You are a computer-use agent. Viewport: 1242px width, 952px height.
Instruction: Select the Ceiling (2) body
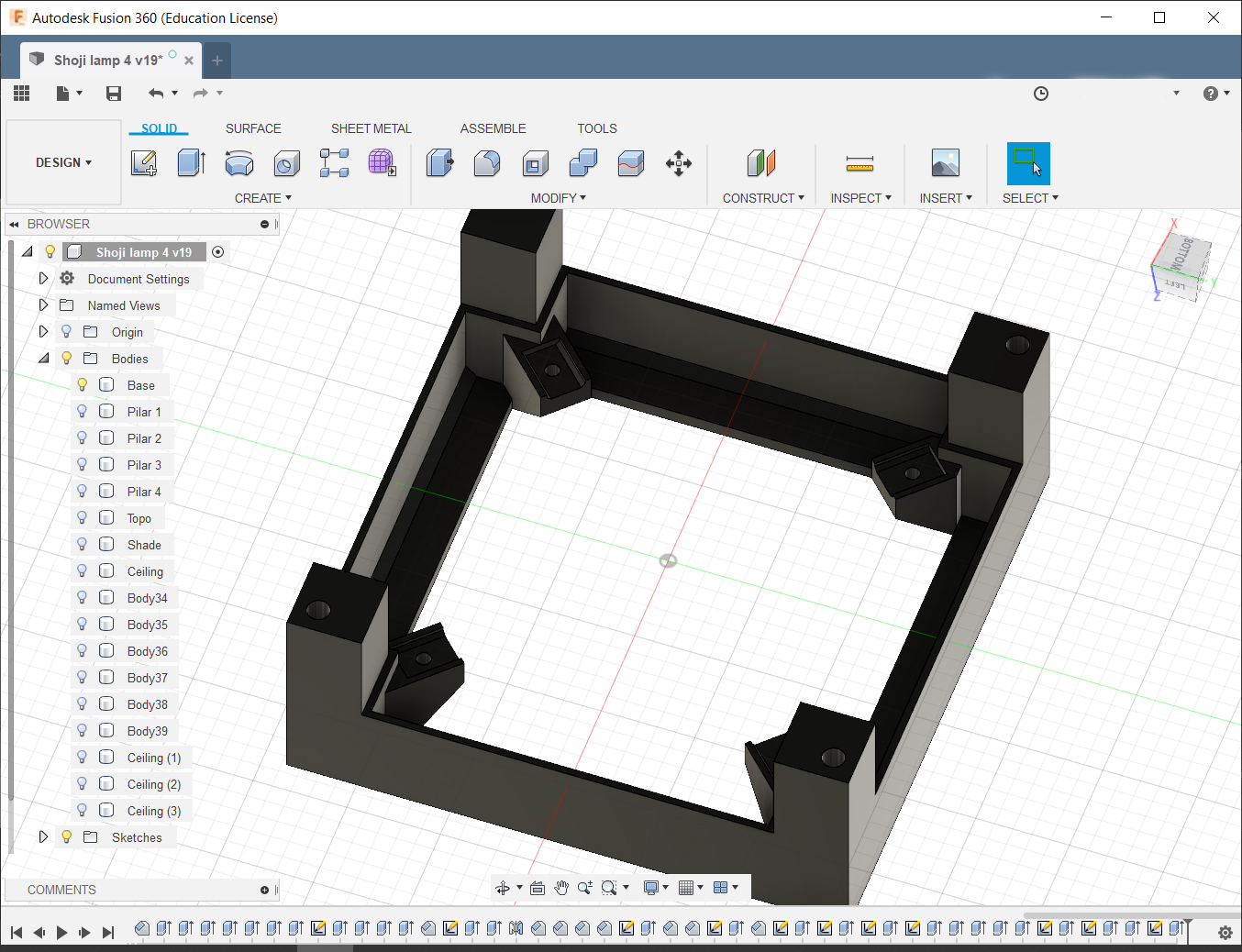(x=154, y=784)
